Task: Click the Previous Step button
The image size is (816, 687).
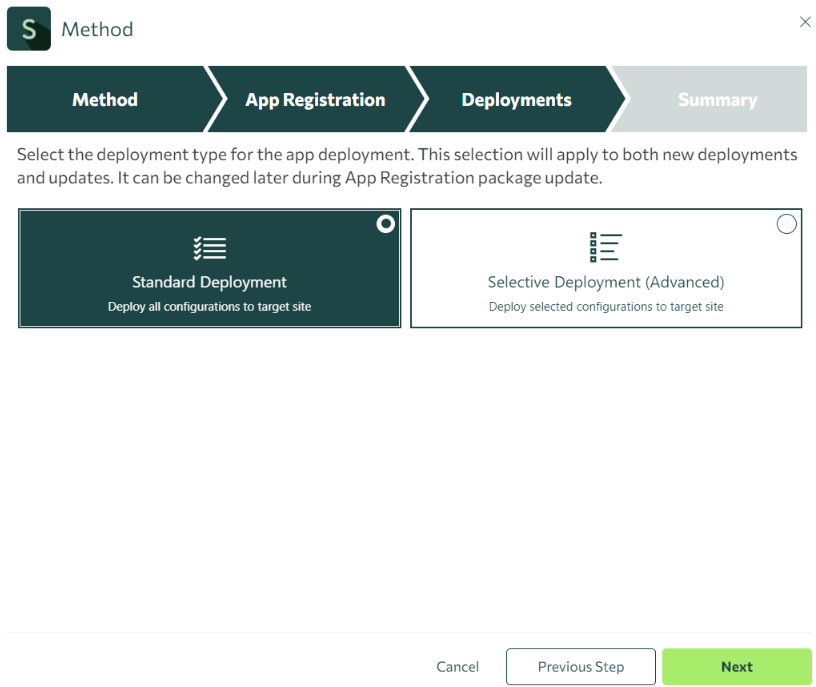Action: 580,666
